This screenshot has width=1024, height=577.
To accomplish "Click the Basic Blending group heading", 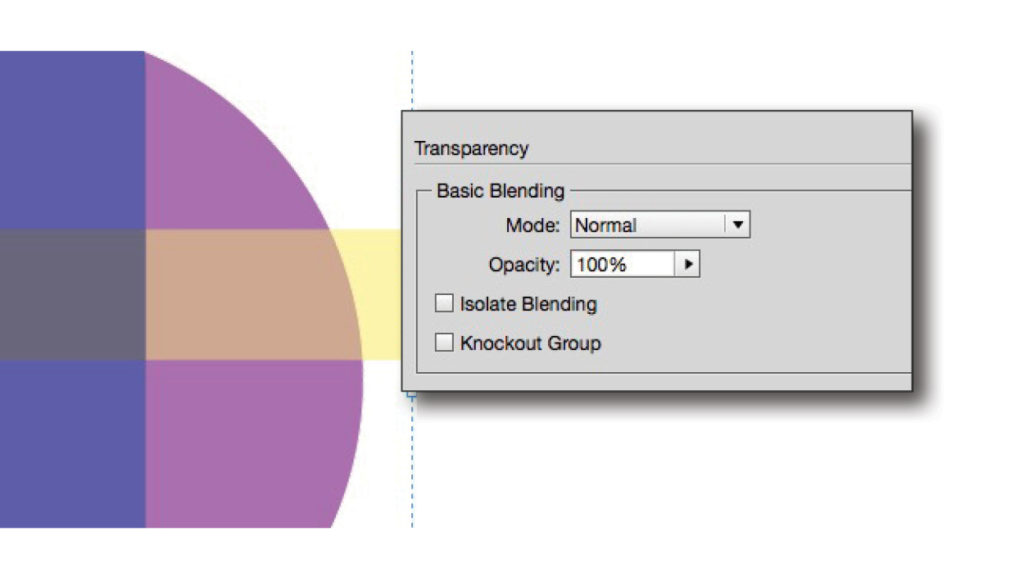I will (x=500, y=190).
